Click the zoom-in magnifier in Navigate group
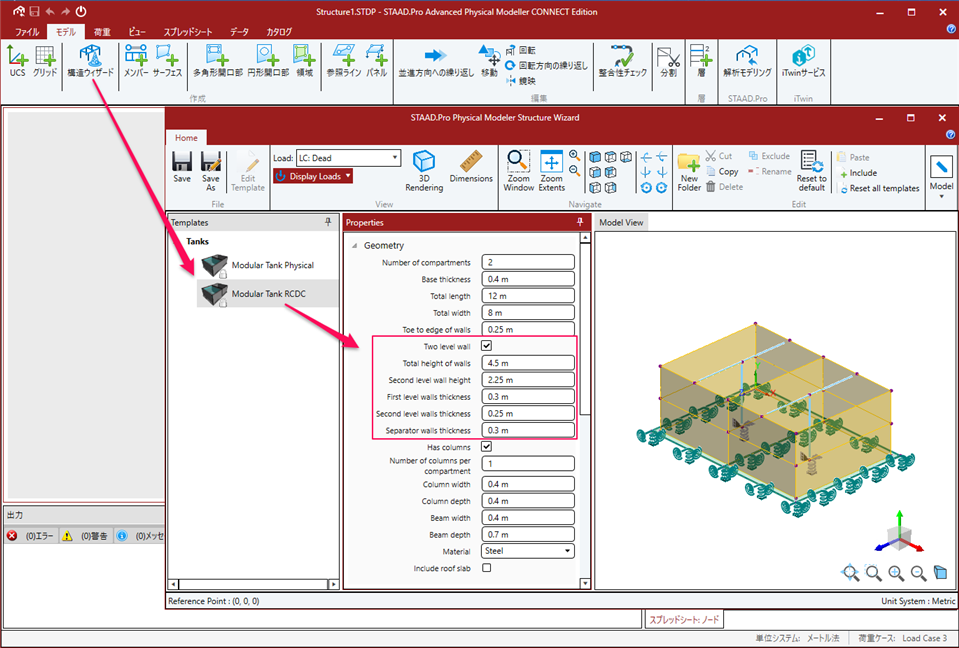Image resolution: width=959 pixels, height=648 pixels. (574, 156)
